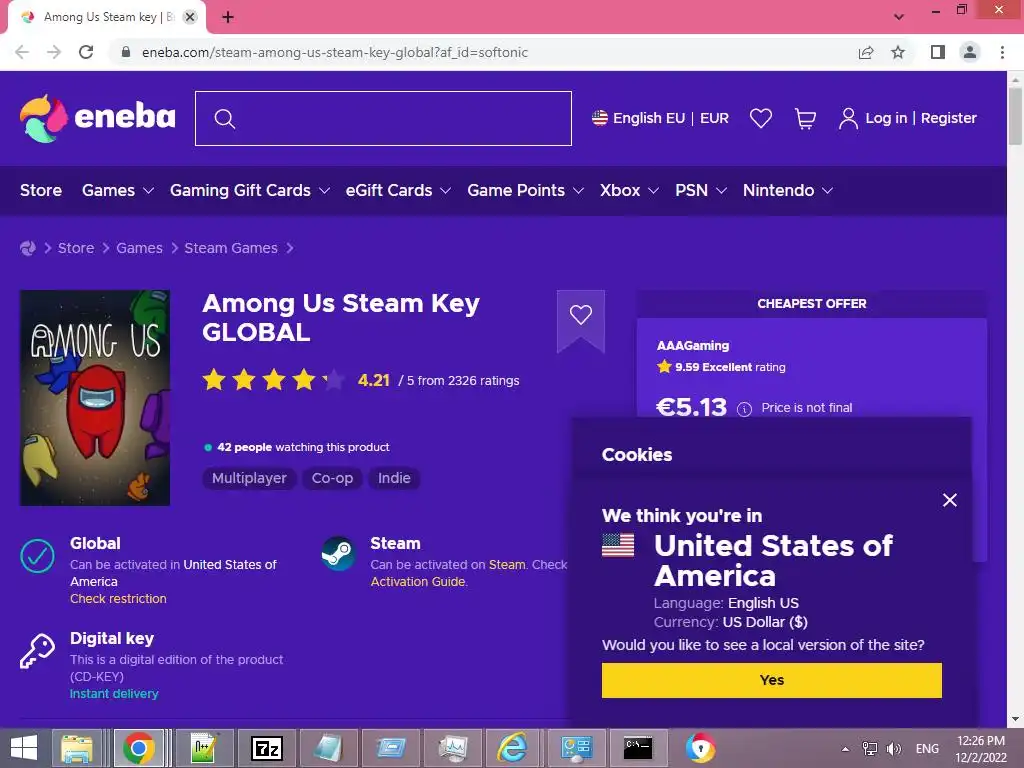Viewport: 1024px width, 768px height.
Task: Click Register link
Action: (948, 118)
